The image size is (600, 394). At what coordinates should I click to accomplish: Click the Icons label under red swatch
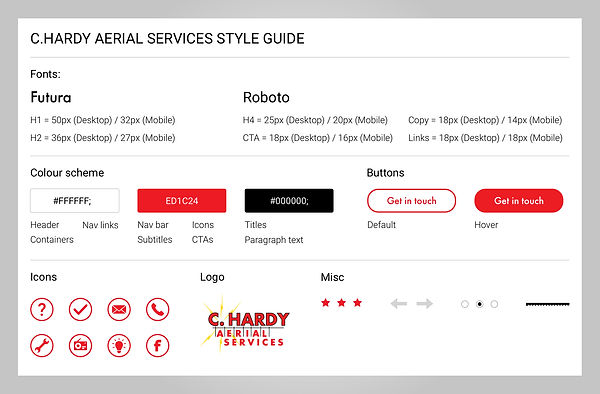203,225
